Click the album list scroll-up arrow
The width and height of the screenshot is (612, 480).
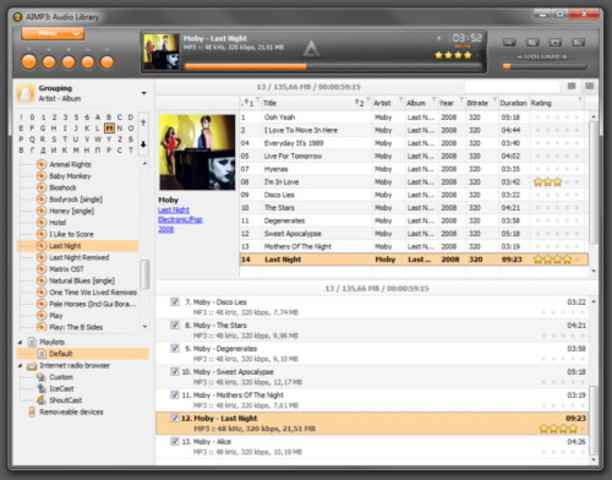tap(145, 163)
